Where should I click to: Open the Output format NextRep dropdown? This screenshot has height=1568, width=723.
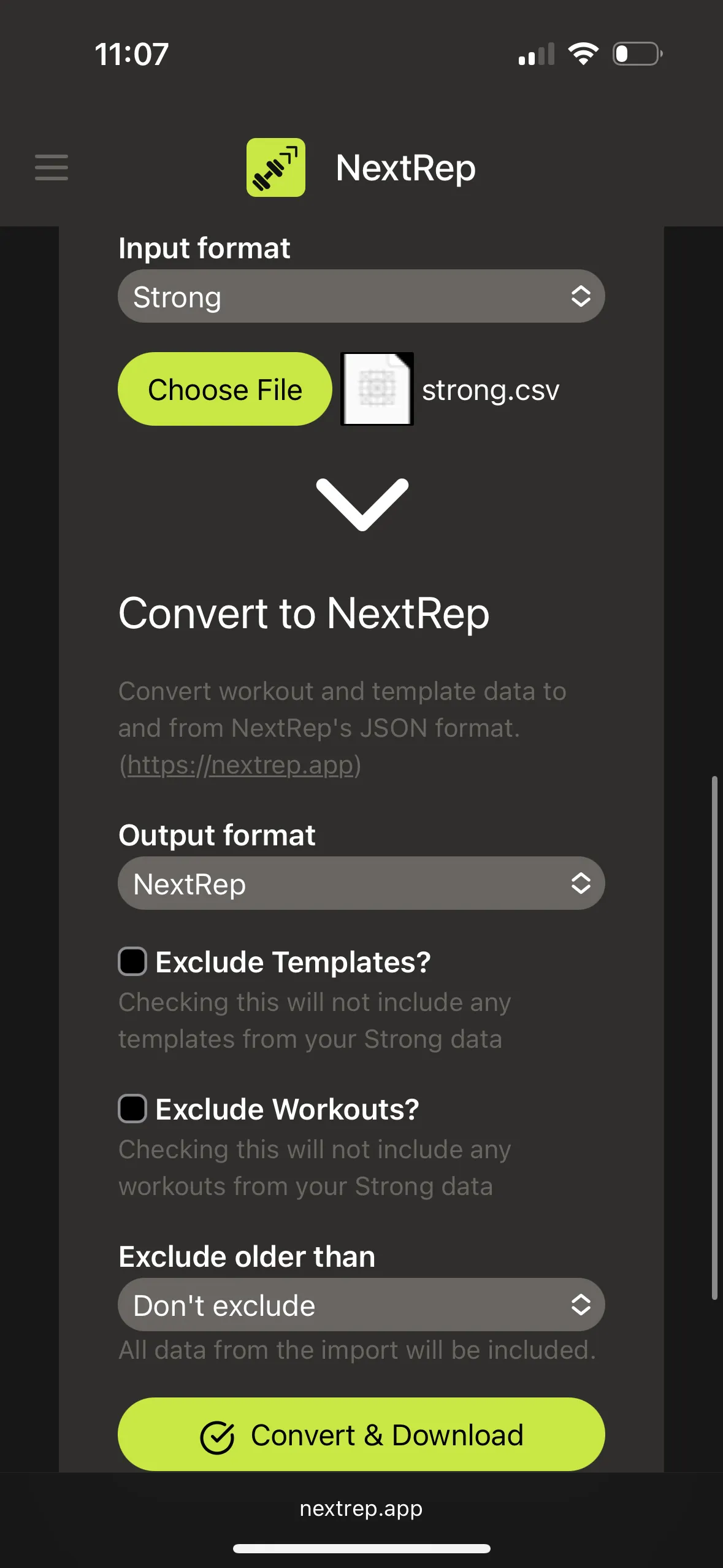pos(361,883)
